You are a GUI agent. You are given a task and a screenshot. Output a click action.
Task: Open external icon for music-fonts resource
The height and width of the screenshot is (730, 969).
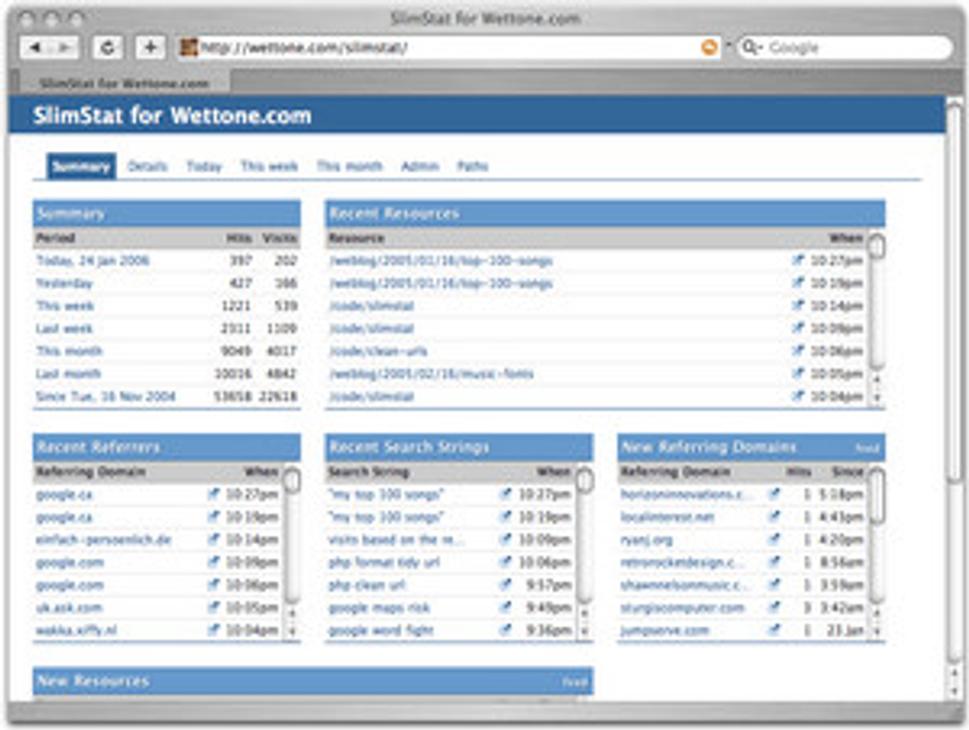[798, 373]
